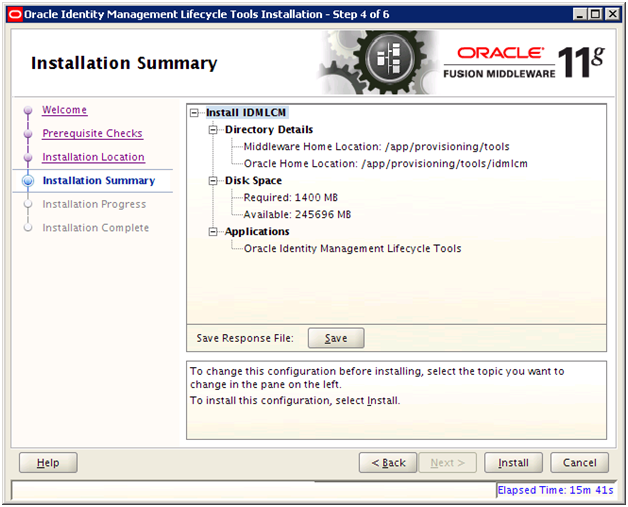Click the Prerequisite Checks step bullet

[28, 134]
